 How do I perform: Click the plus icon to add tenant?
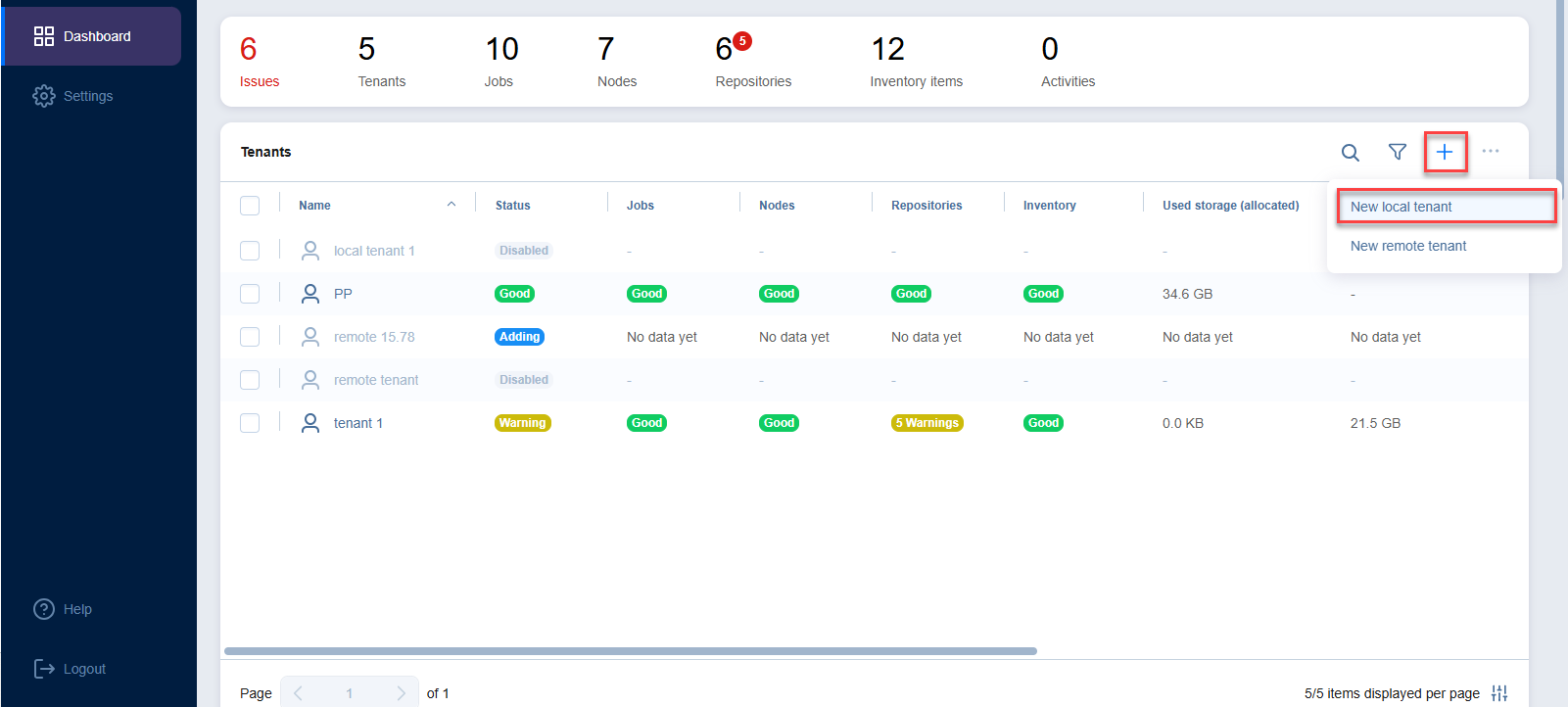1445,152
